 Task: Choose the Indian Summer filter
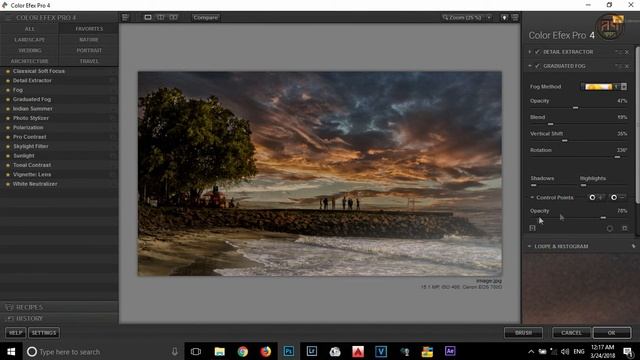tap(33, 109)
